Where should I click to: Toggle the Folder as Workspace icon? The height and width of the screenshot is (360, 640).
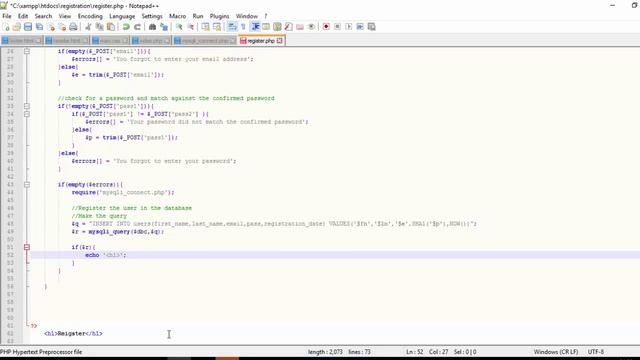click(x=300, y=27)
